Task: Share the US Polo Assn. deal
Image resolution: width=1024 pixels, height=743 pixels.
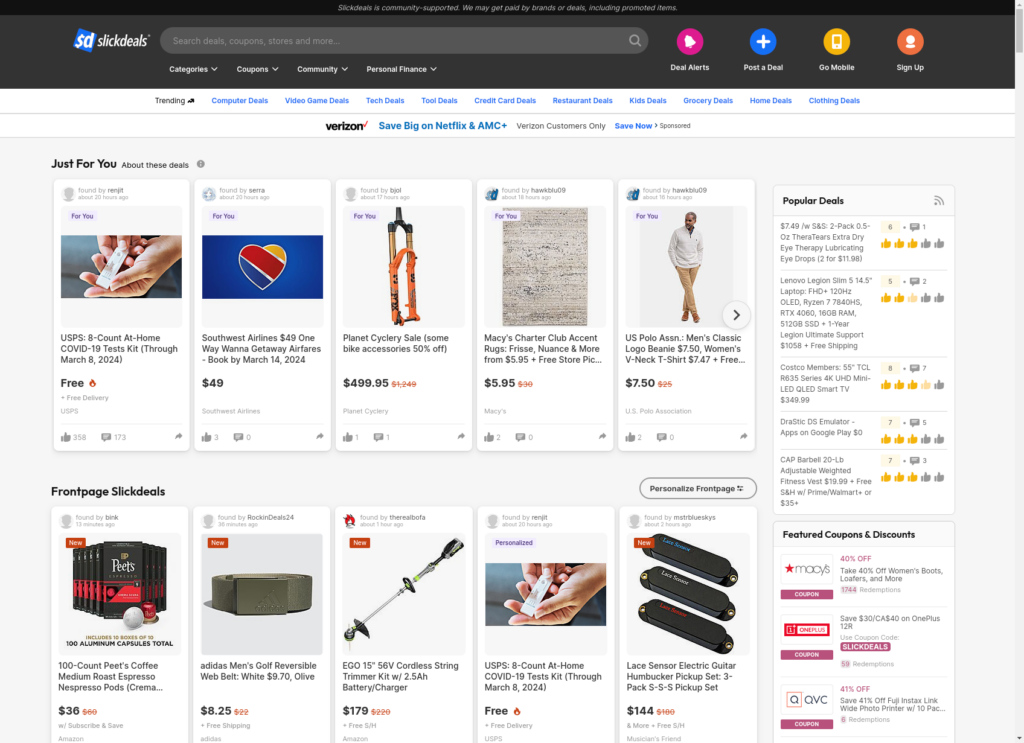Action: pos(743,436)
